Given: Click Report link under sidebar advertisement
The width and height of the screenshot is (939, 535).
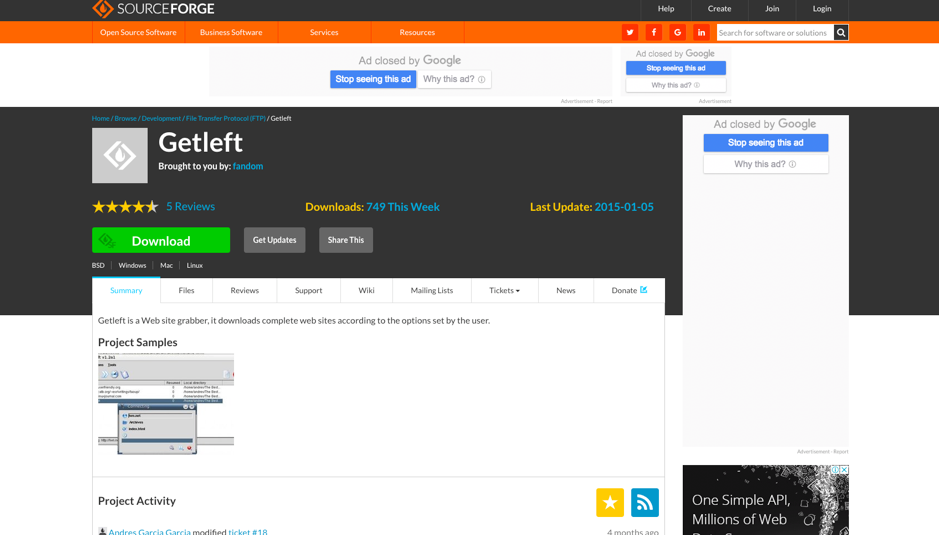Looking at the screenshot, I should (841, 452).
